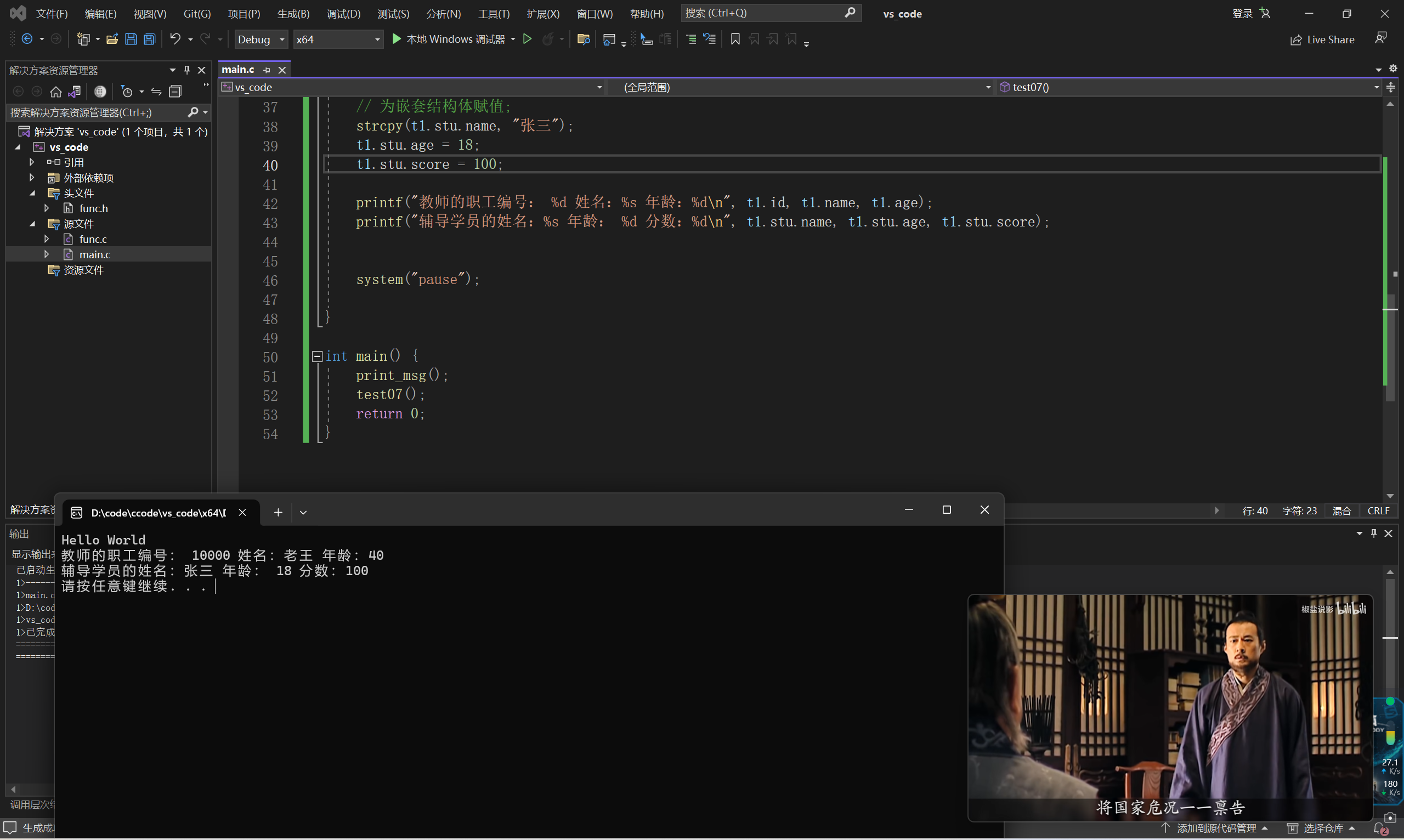Save the current file with disk icon
Image resolution: width=1404 pixels, height=840 pixels.
pyautogui.click(x=131, y=39)
